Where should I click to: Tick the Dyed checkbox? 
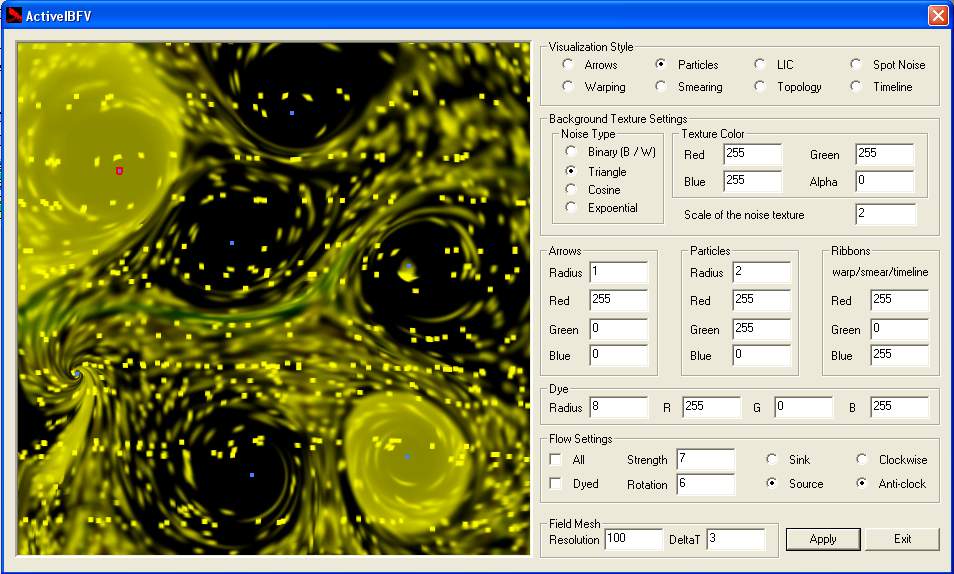[x=556, y=484]
